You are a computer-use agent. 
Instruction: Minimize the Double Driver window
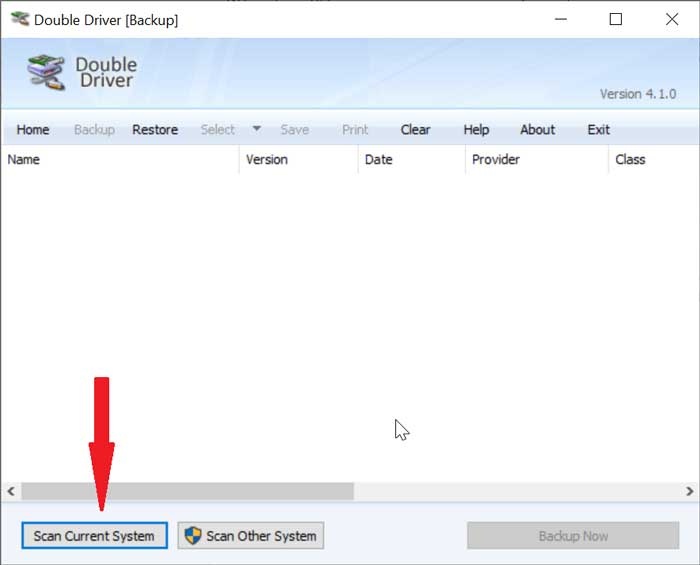point(561,19)
